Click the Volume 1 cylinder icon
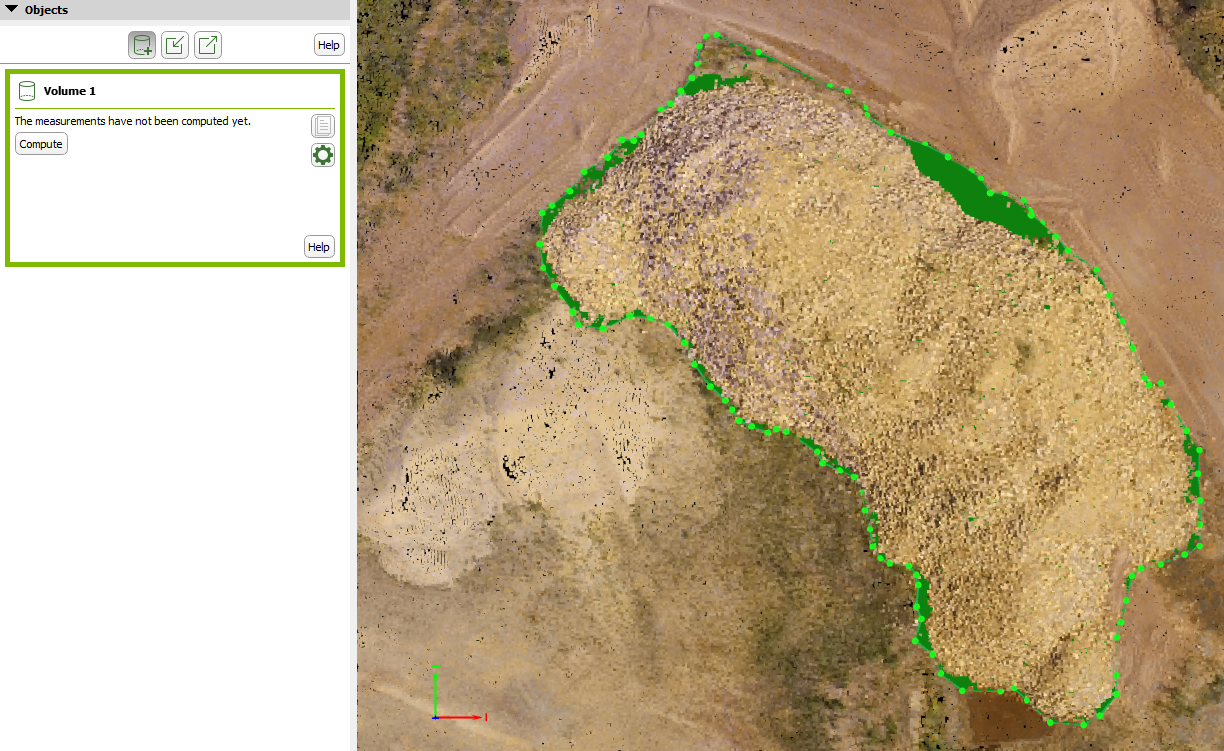 point(27,90)
